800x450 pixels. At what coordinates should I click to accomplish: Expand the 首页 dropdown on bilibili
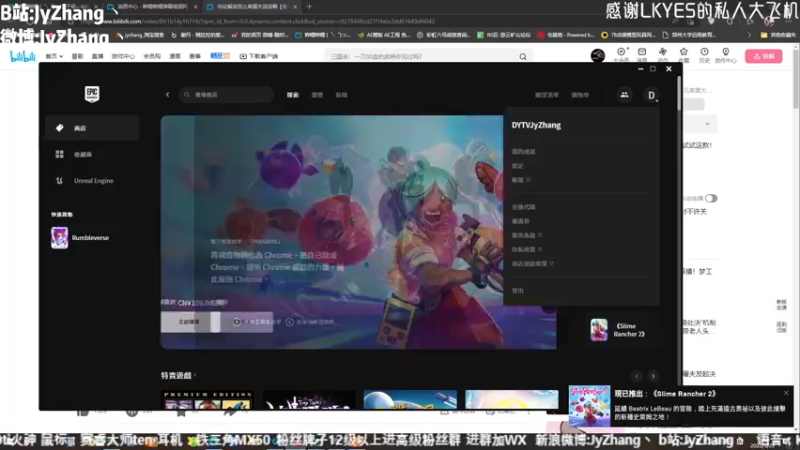click(x=54, y=56)
